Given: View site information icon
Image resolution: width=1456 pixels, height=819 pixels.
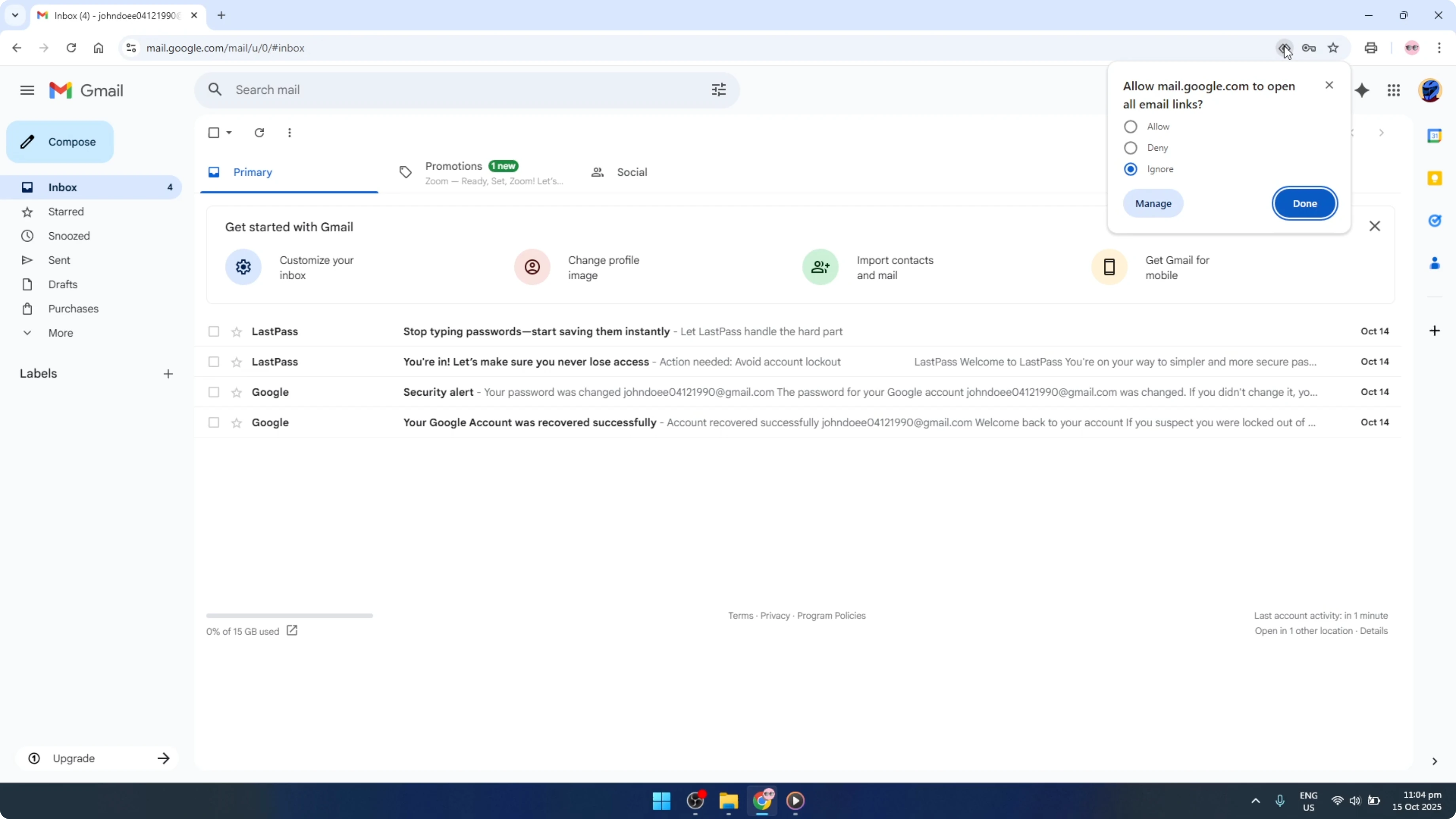Looking at the screenshot, I should [131, 48].
